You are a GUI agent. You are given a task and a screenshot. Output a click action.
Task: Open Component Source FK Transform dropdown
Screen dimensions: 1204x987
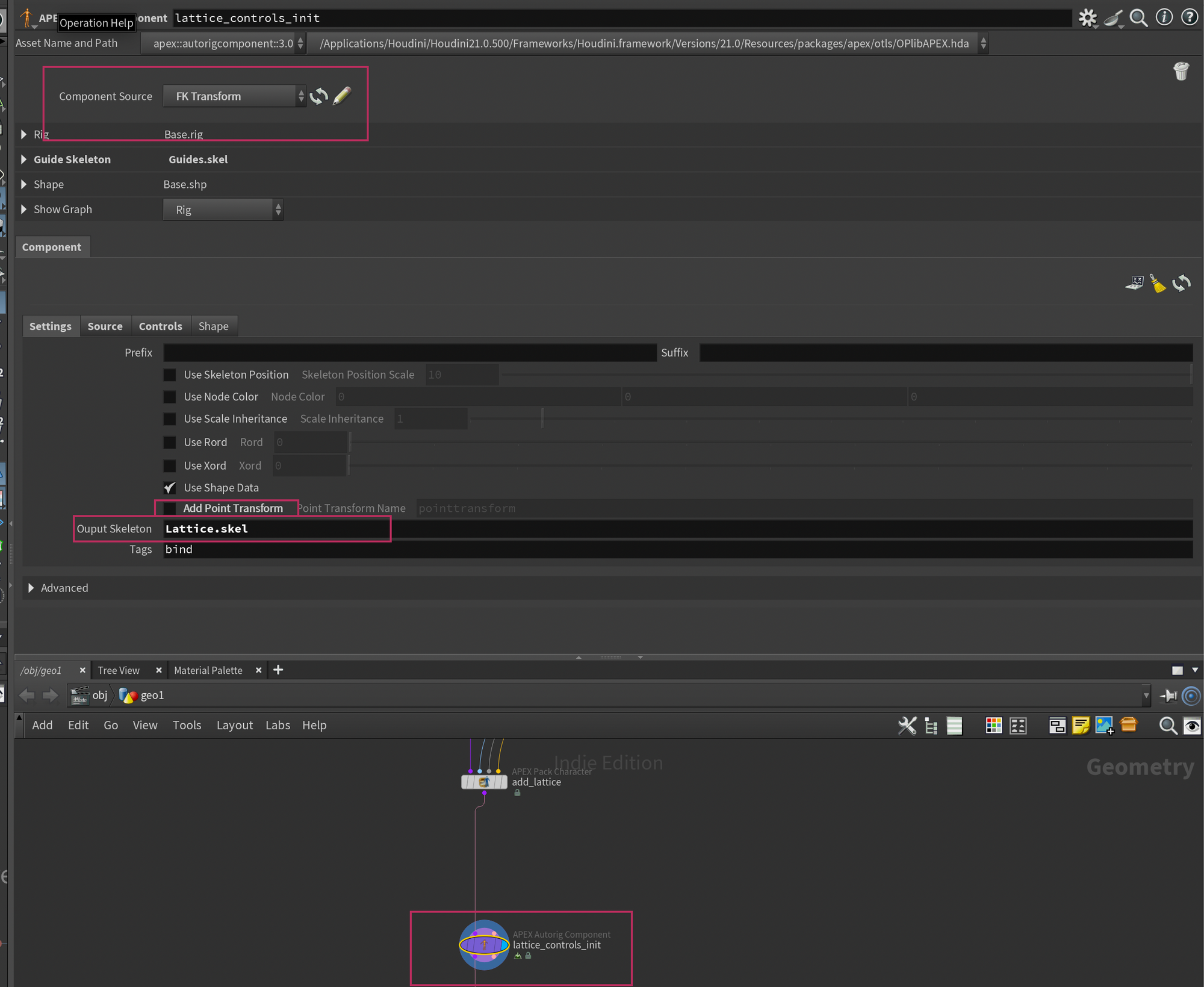(x=235, y=96)
